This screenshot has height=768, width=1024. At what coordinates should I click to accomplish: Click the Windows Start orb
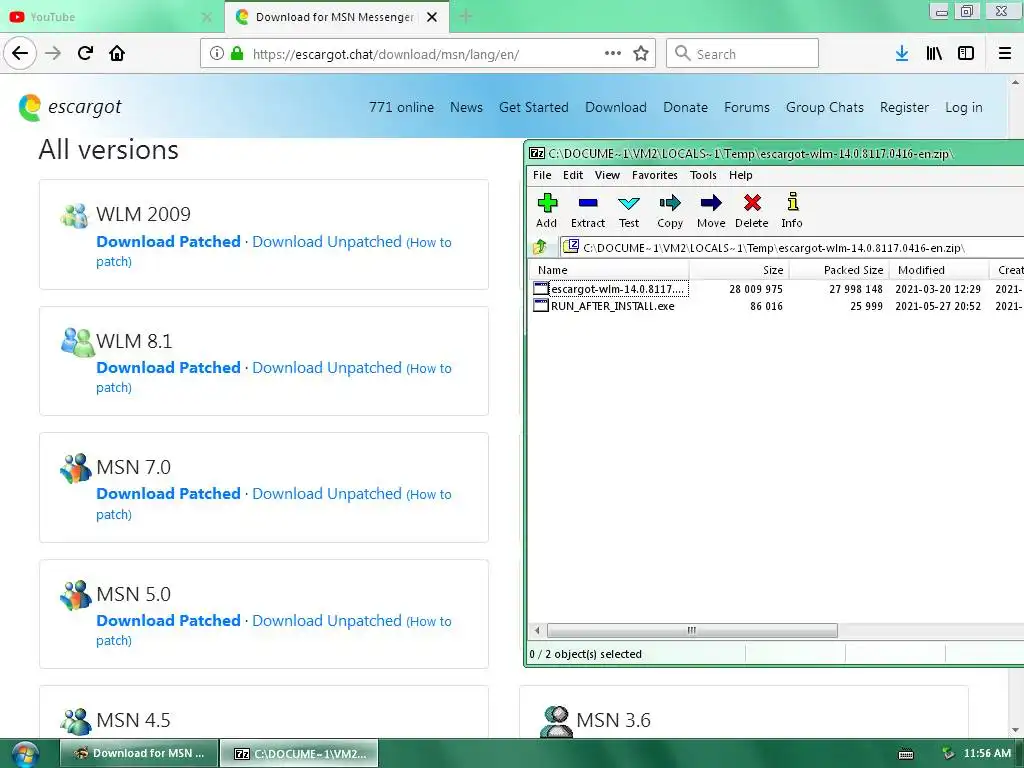point(25,754)
